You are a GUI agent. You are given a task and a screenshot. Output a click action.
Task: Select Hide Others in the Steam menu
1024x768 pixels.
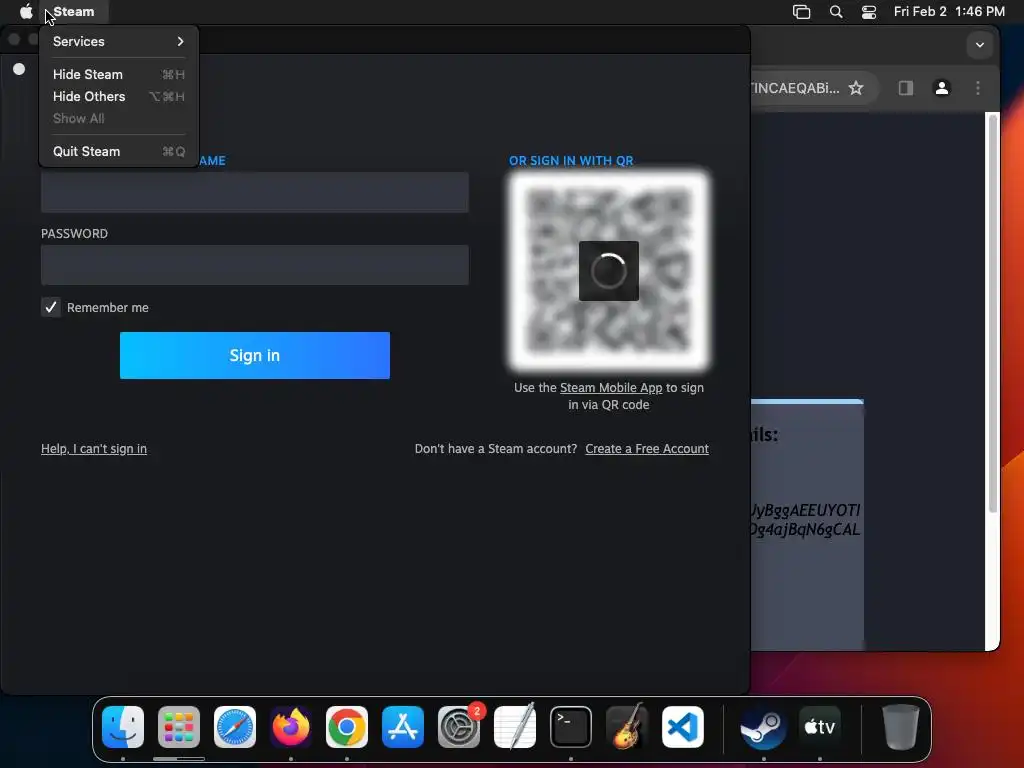[118, 97]
